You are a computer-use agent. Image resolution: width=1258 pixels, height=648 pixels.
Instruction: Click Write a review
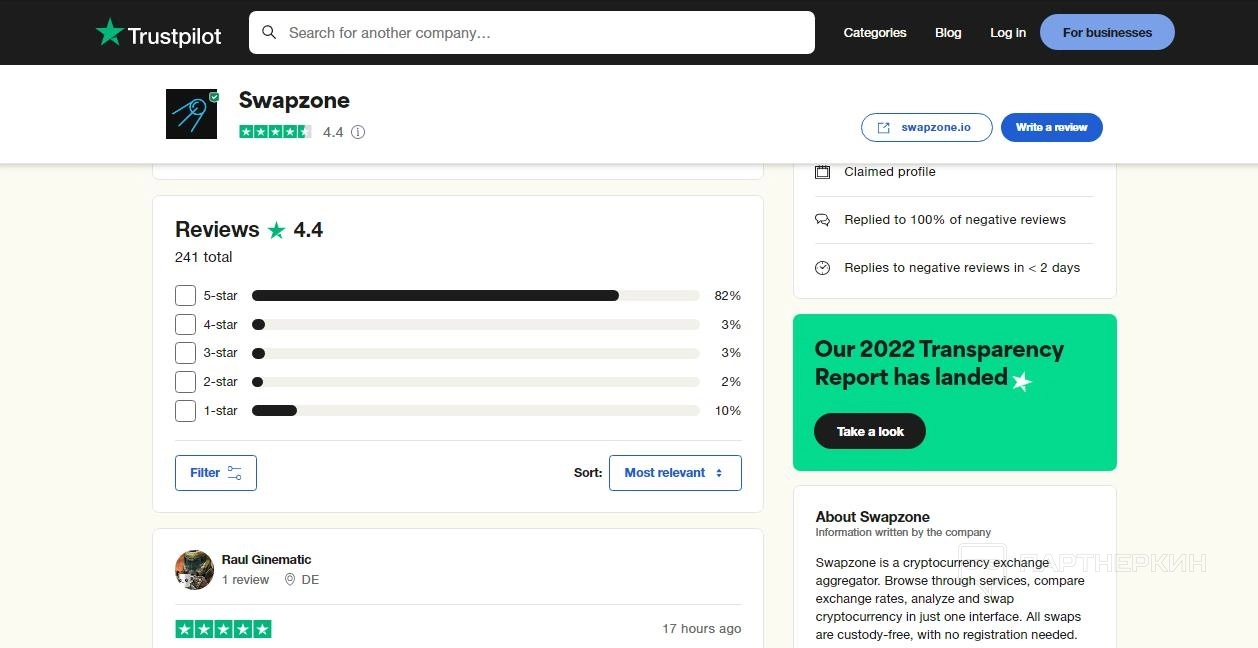(1052, 128)
